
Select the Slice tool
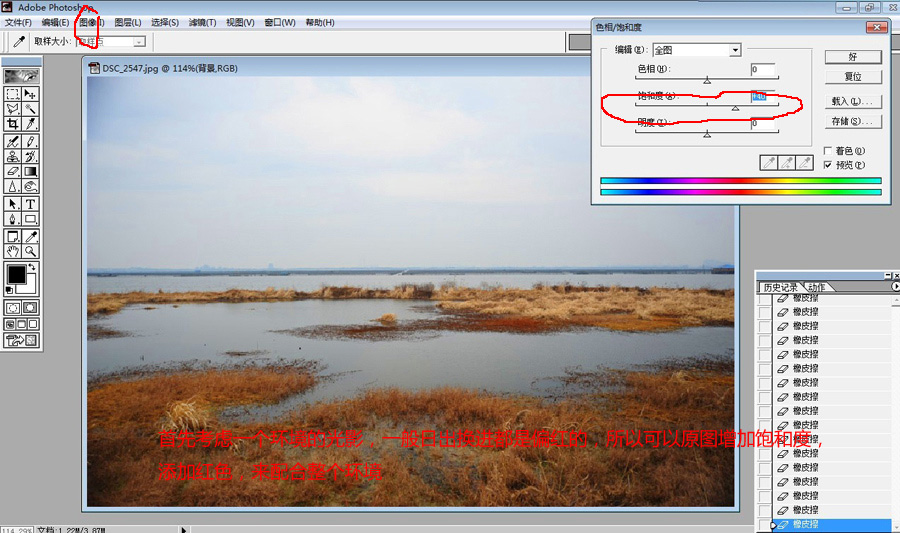(x=30, y=123)
